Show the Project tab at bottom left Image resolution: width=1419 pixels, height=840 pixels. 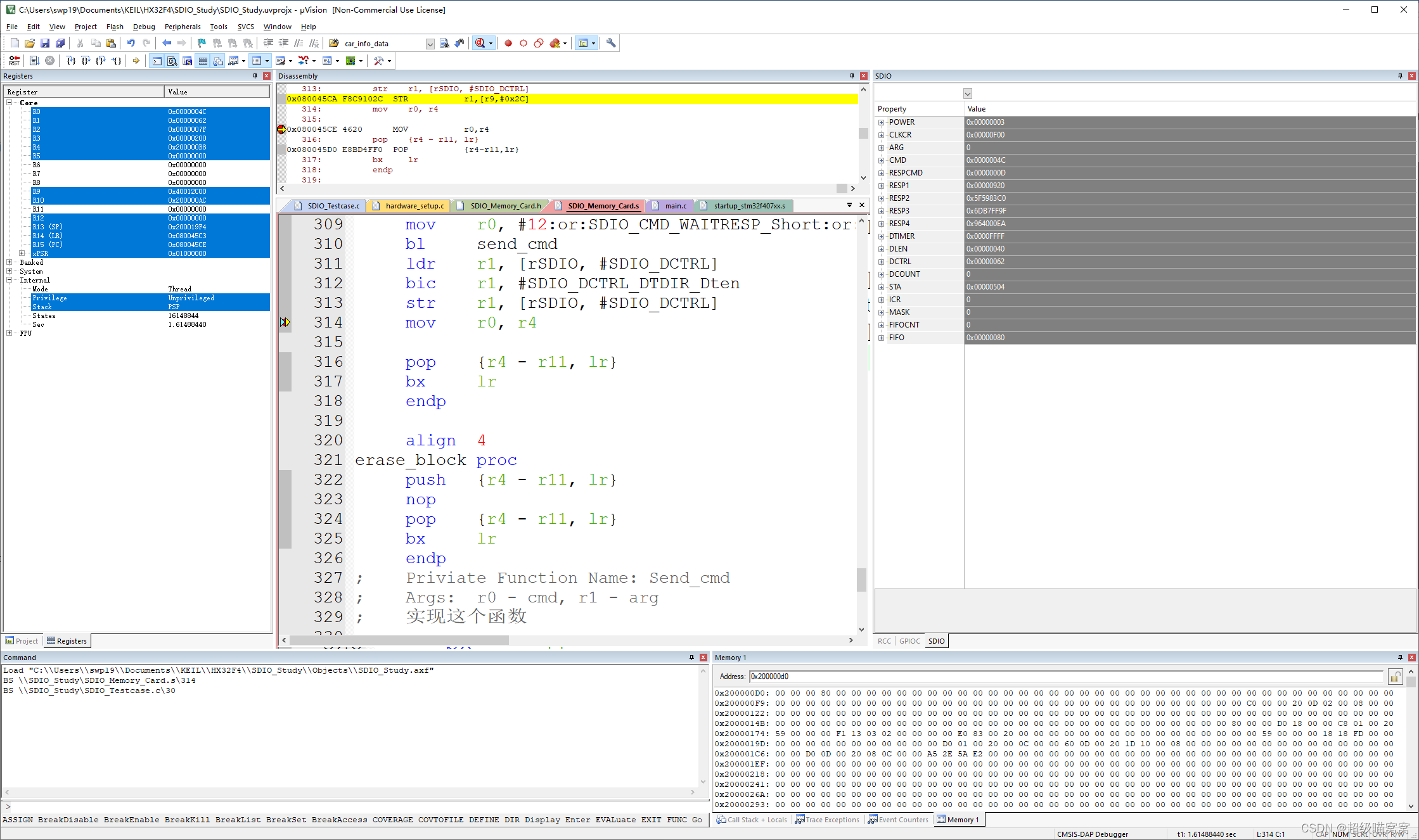click(x=22, y=641)
